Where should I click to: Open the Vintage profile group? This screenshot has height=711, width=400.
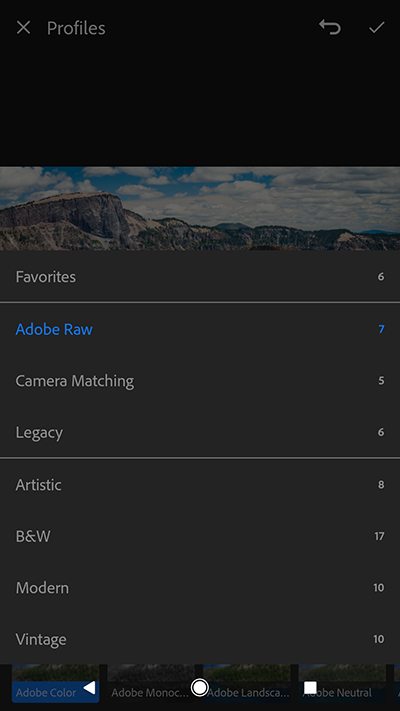click(200, 639)
